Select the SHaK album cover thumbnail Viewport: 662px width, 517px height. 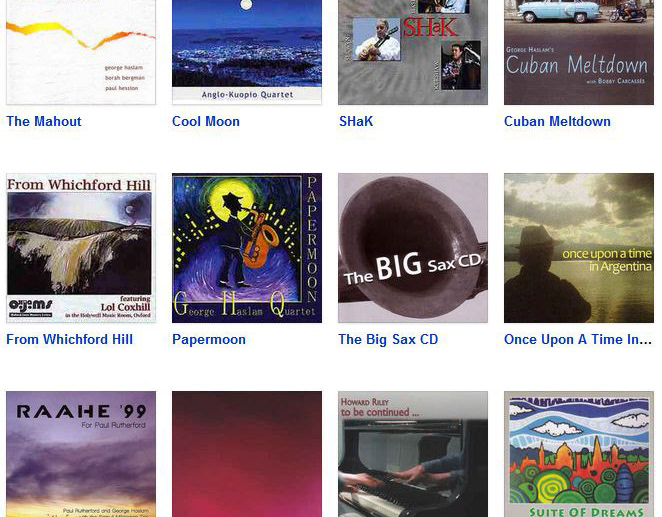pyautogui.click(x=413, y=52)
